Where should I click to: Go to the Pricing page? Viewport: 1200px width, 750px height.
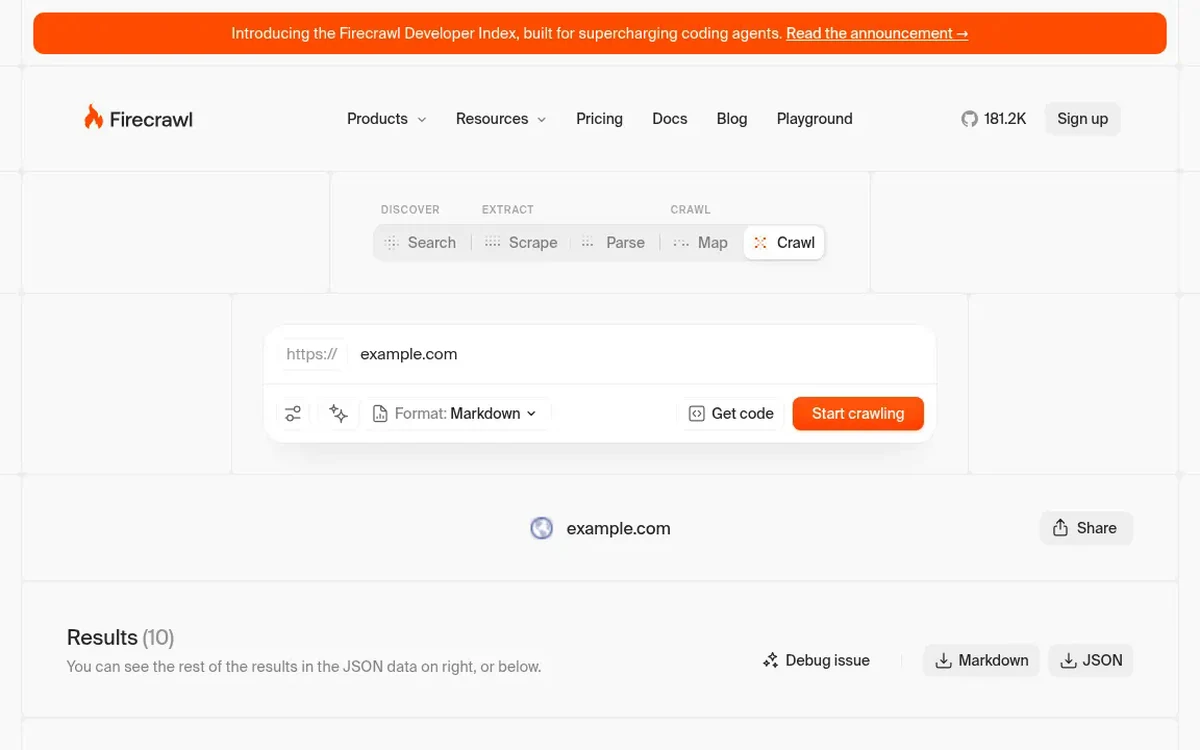[599, 118]
